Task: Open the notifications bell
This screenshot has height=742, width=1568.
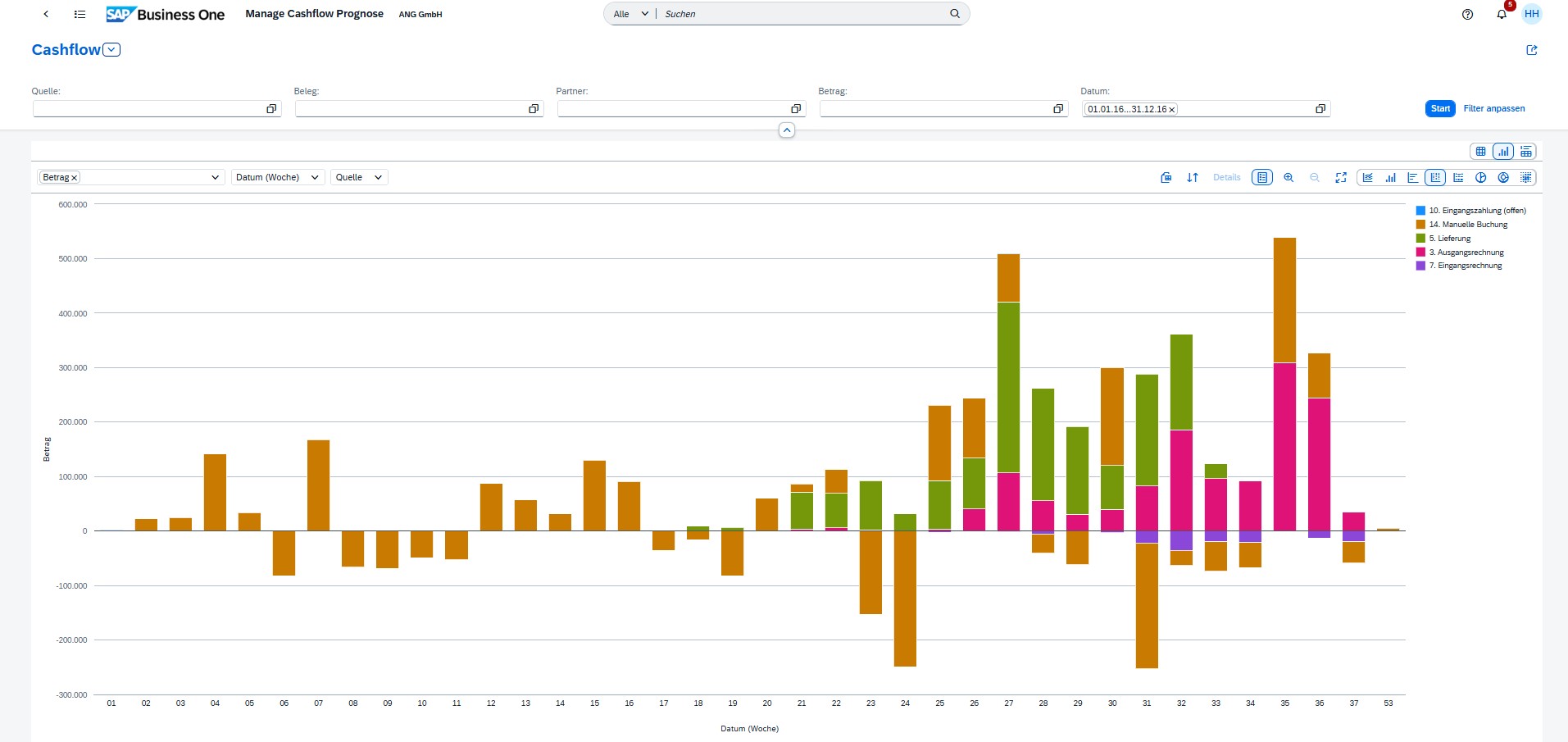Action: point(1501,14)
